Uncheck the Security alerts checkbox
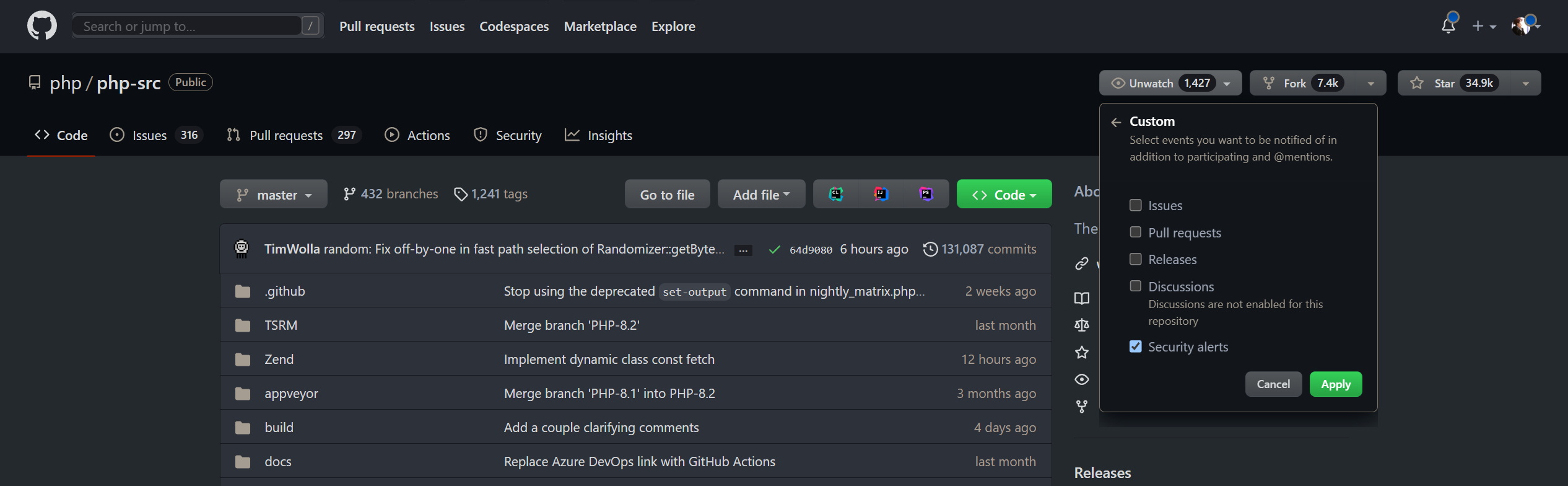The width and height of the screenshot is (1568, 486). pyautogui.click(x=1135, y=347)
